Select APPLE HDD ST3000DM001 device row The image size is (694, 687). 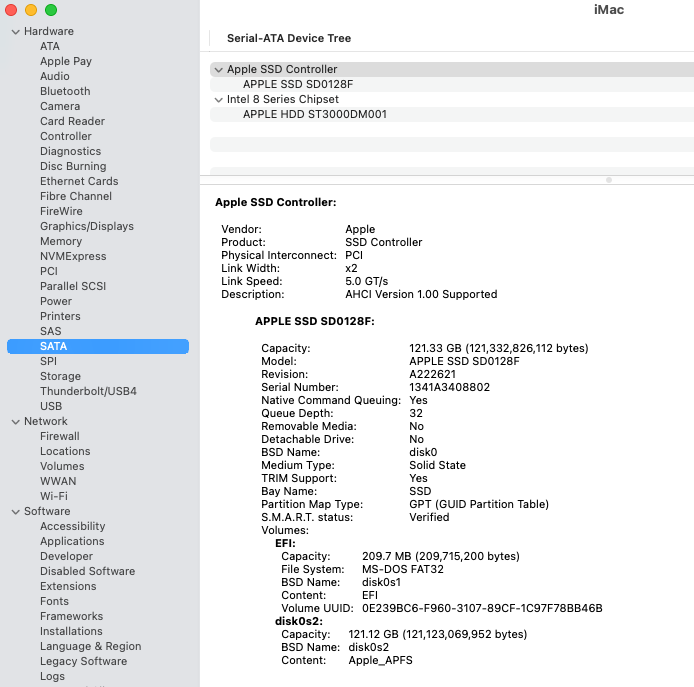(451, 115)
